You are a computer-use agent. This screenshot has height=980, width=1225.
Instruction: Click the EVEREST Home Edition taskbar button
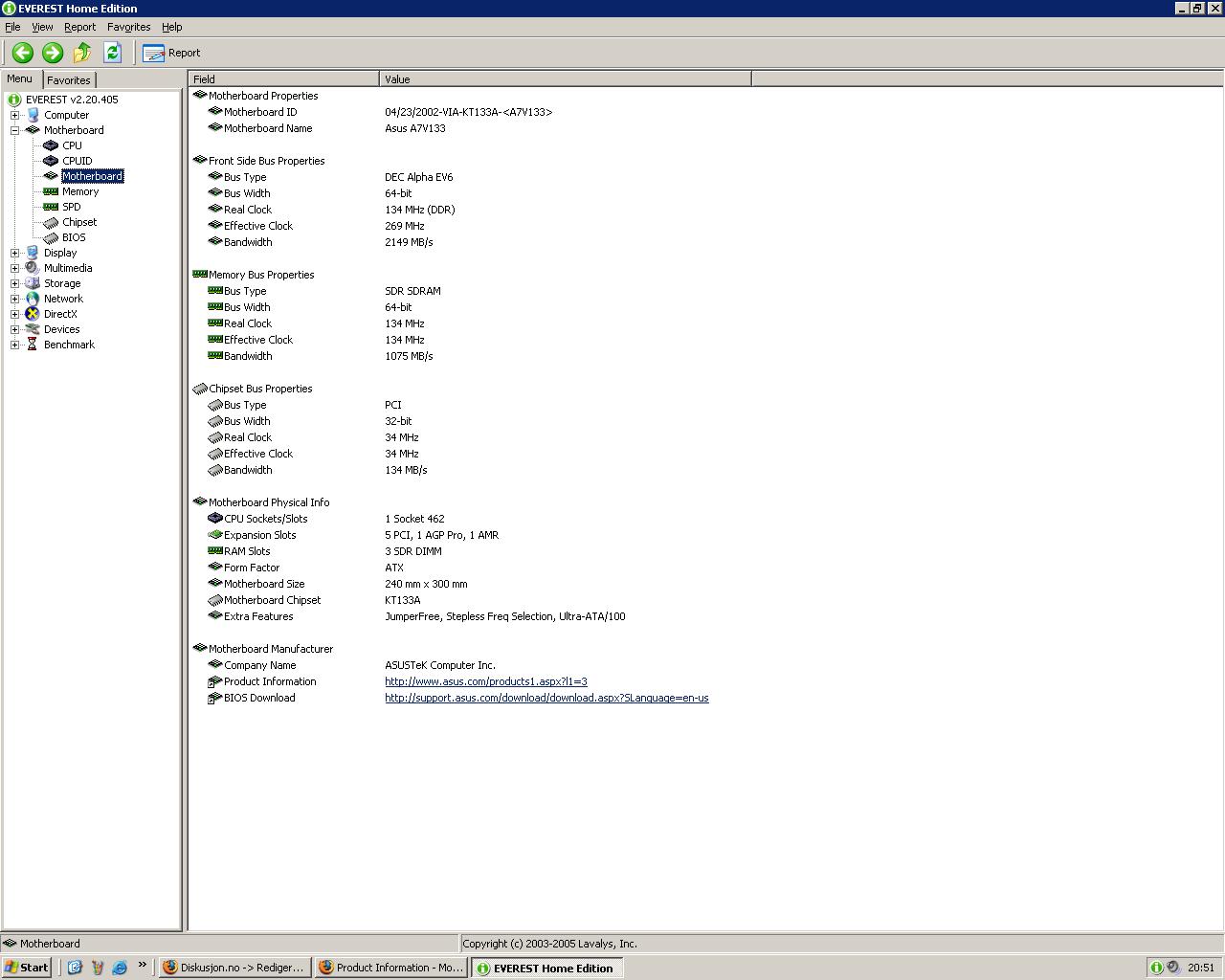click(547, 968)
